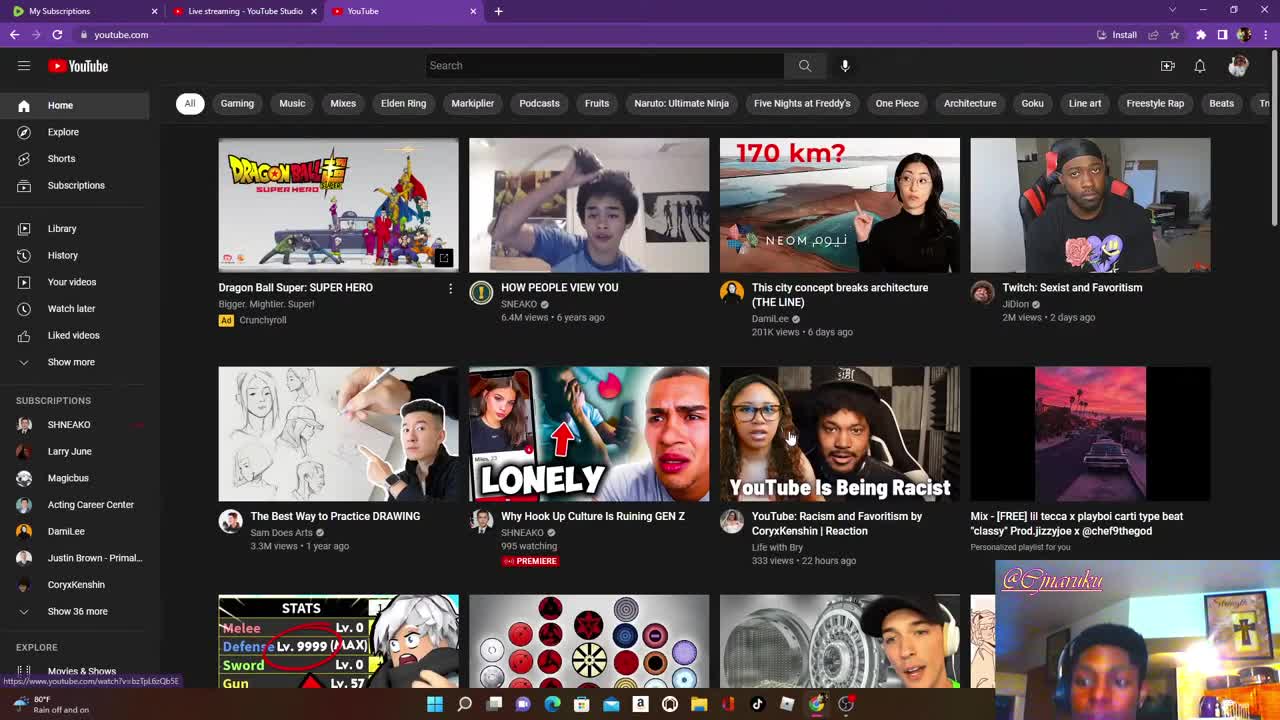
Task: Open Twitch: Sexist and Favoritism title
Action: coord(1072,288)
